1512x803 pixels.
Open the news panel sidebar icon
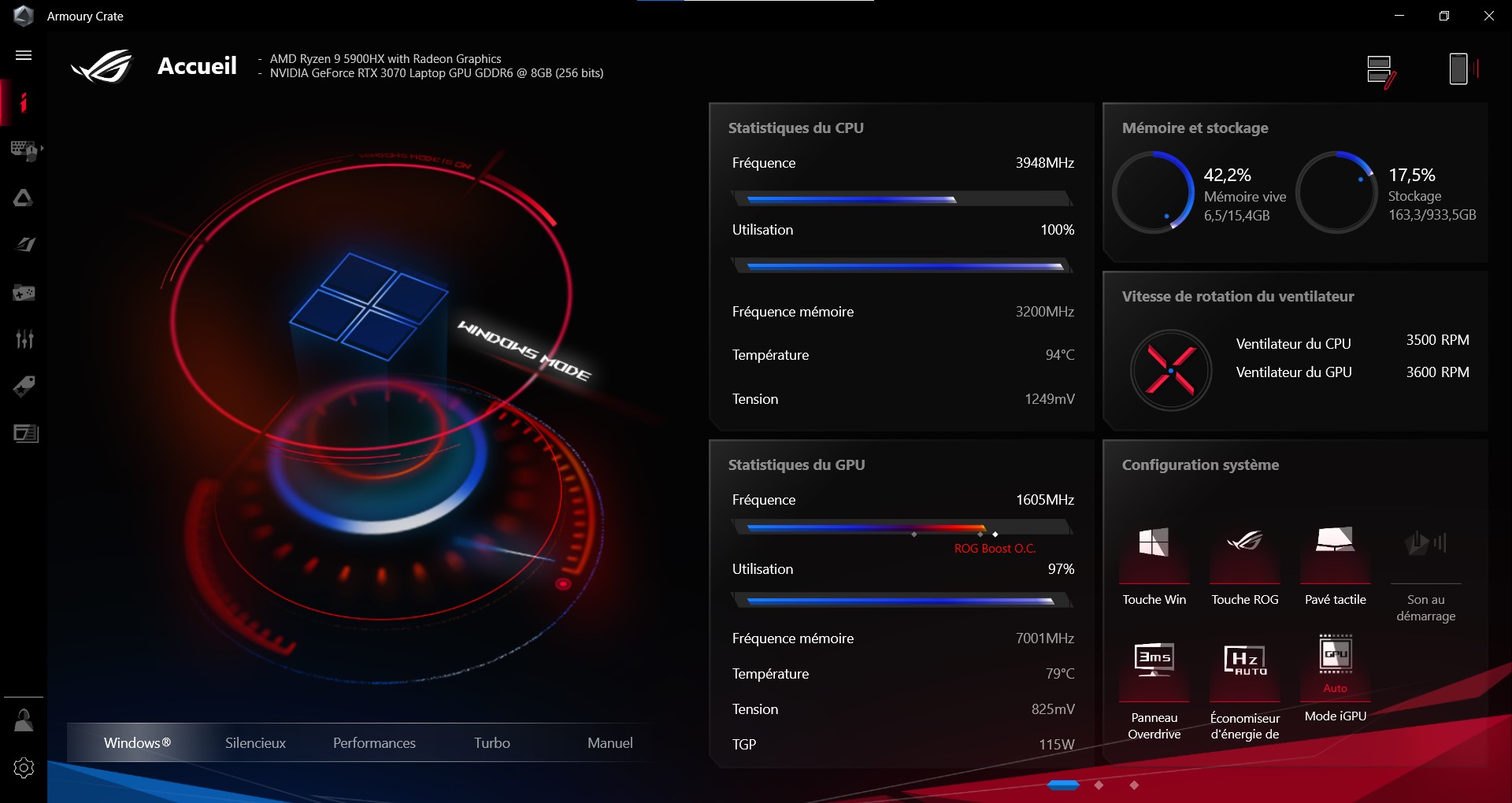point(25,434)
